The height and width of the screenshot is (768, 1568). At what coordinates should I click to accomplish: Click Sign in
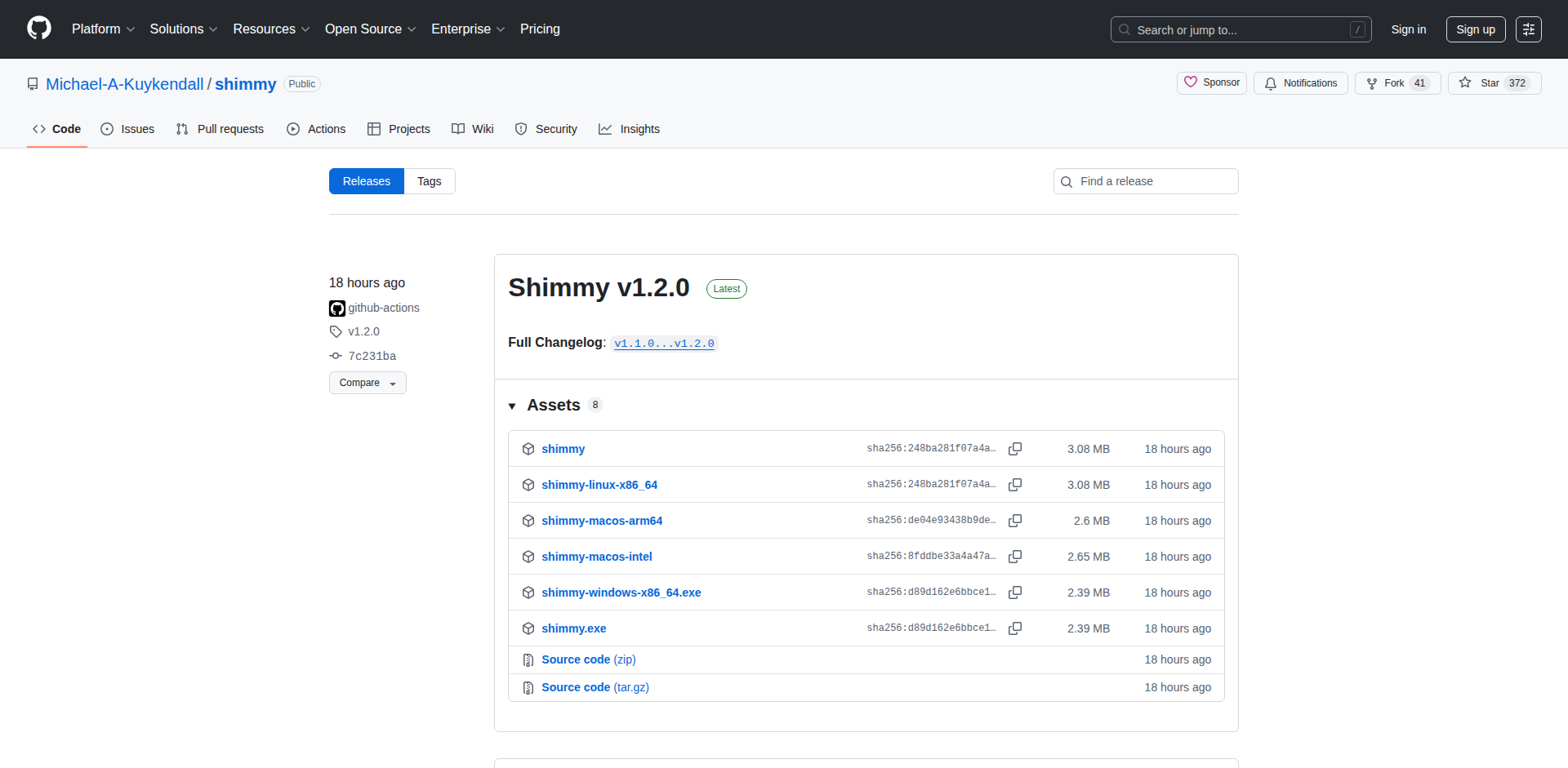coord(1409,29)
